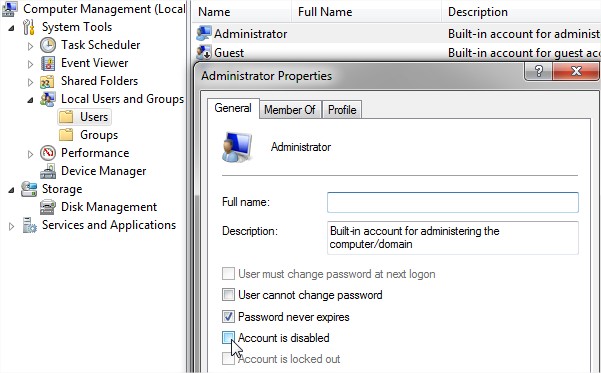
Task: Toggle the Account is disabled checkbox
Action: click(228, 338)
